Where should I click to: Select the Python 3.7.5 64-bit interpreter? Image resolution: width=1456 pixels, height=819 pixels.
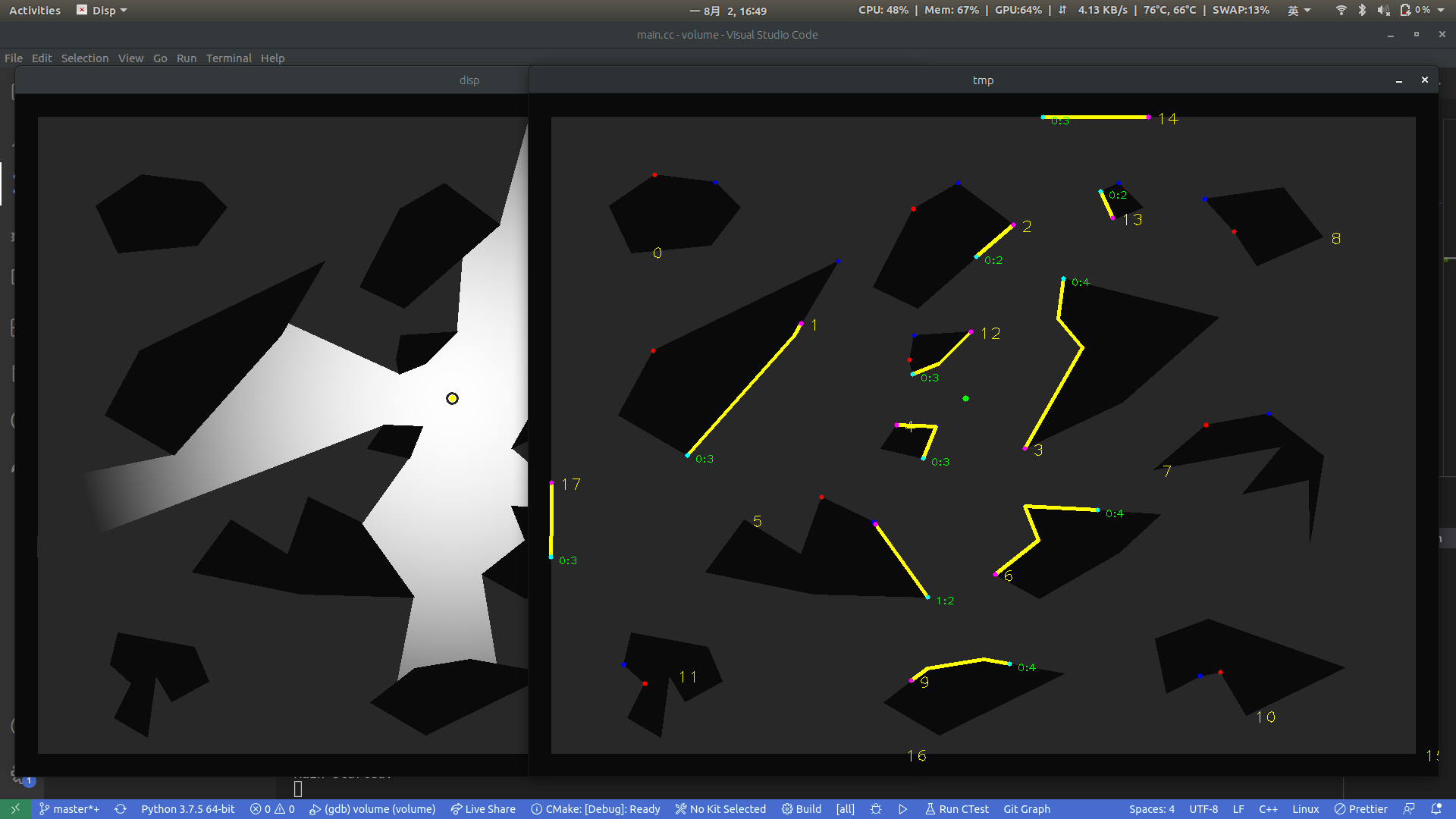point(188,809)
